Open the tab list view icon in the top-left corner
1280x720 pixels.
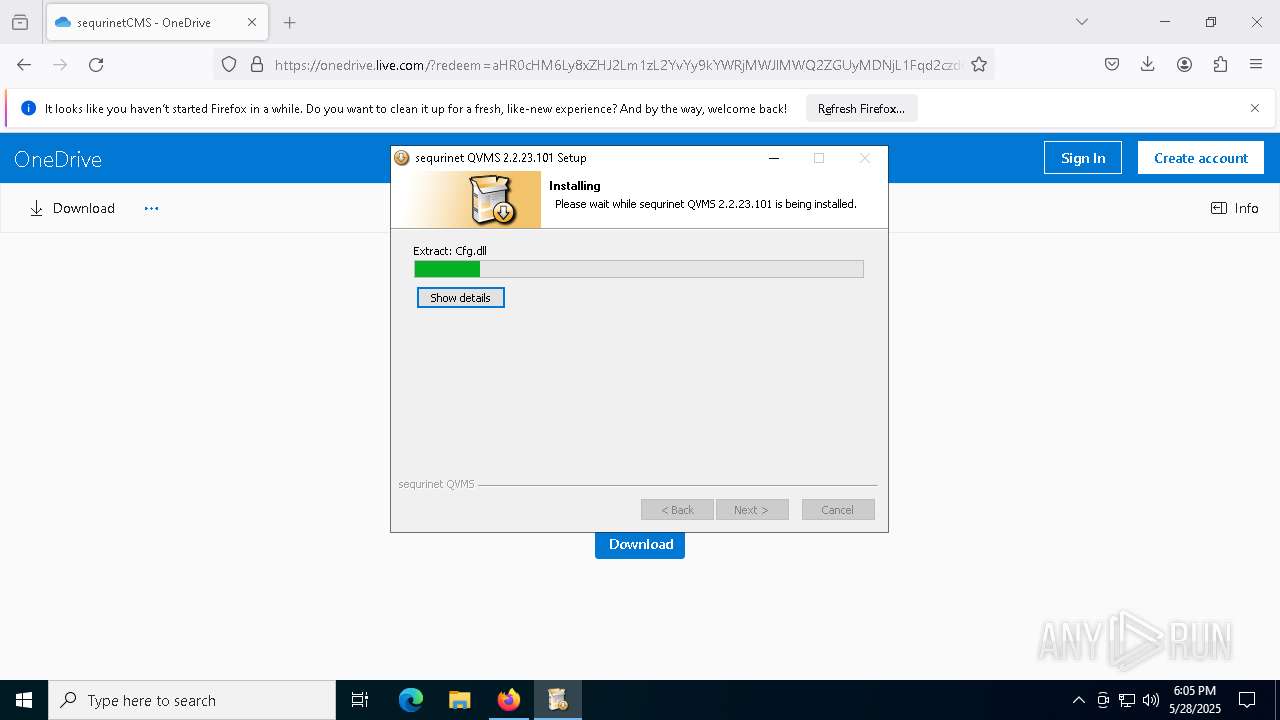pyautogui.click(x=20, y=22)
